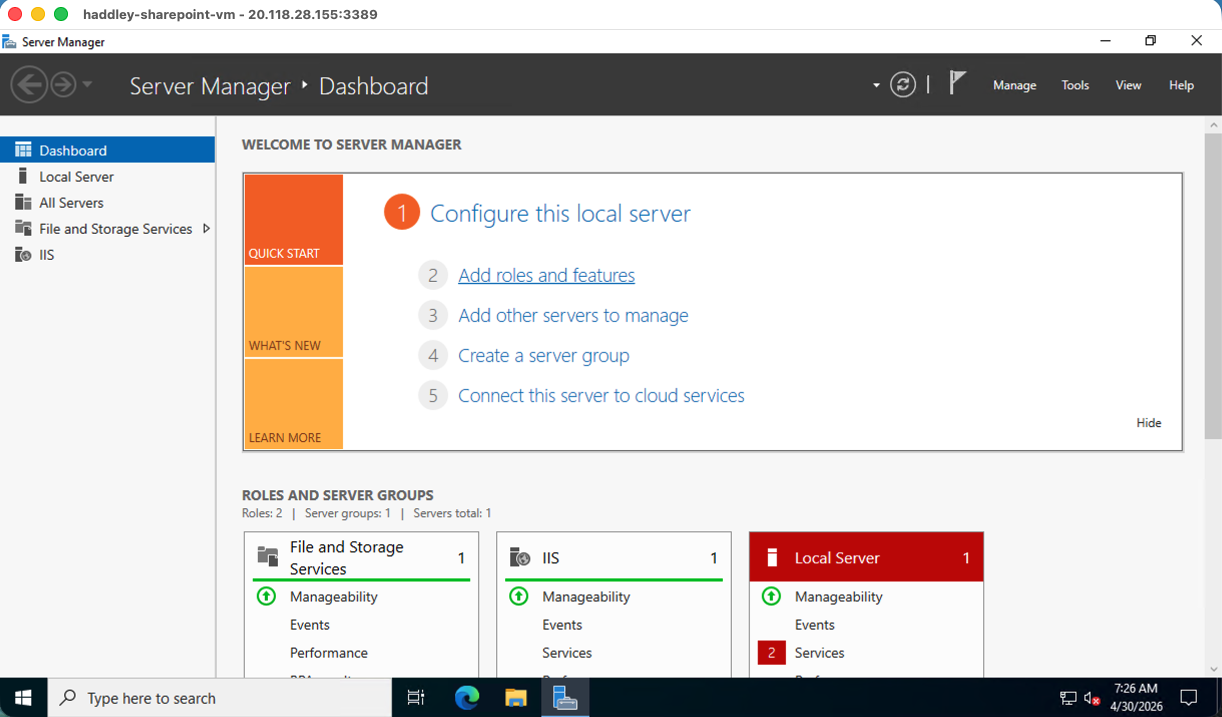Open Services in the IIS tile
Image resolution: width=1222 pixels, height=717 pixels.
point(567,652)
